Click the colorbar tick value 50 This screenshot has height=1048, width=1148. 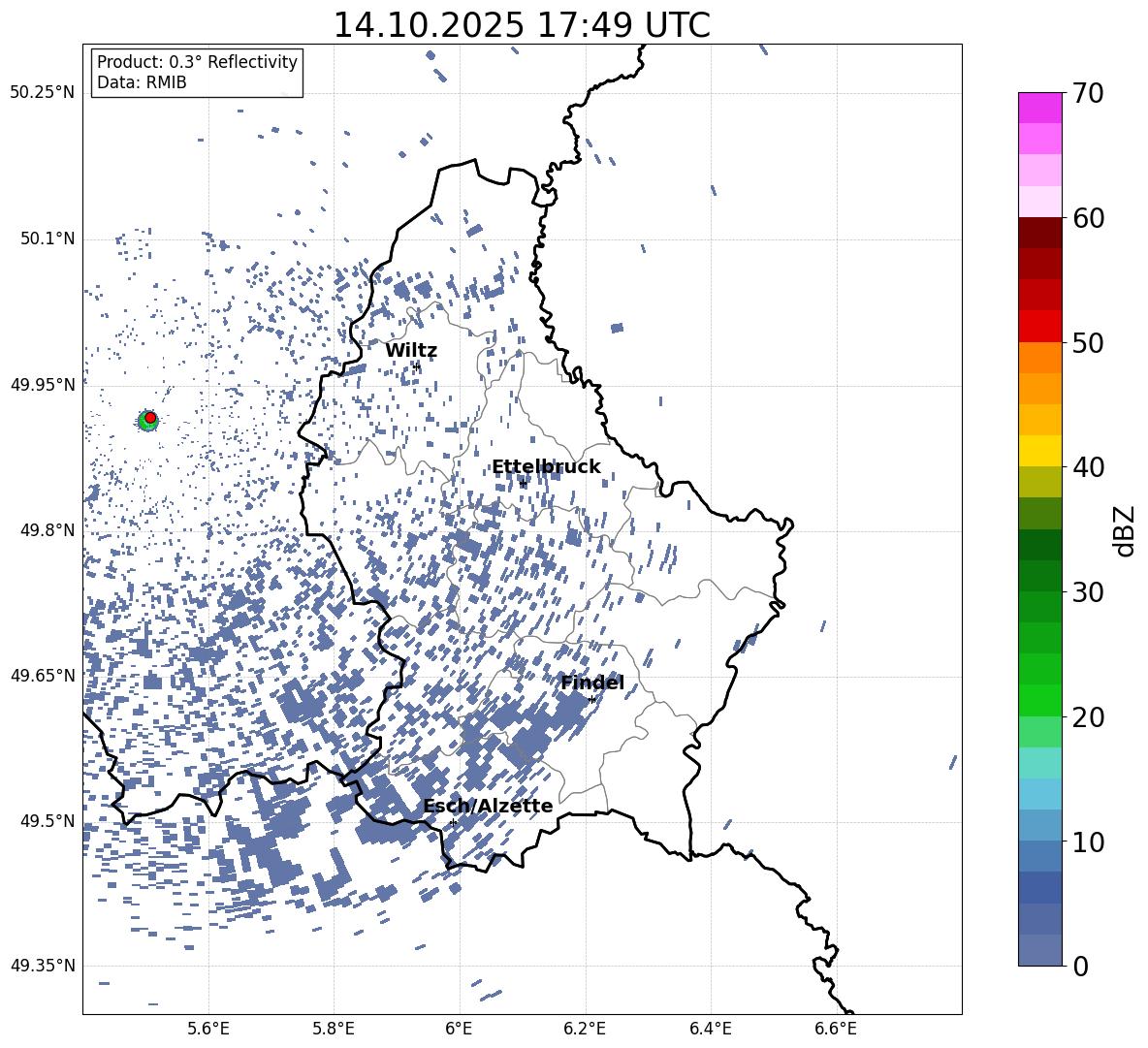[1088, 342]
